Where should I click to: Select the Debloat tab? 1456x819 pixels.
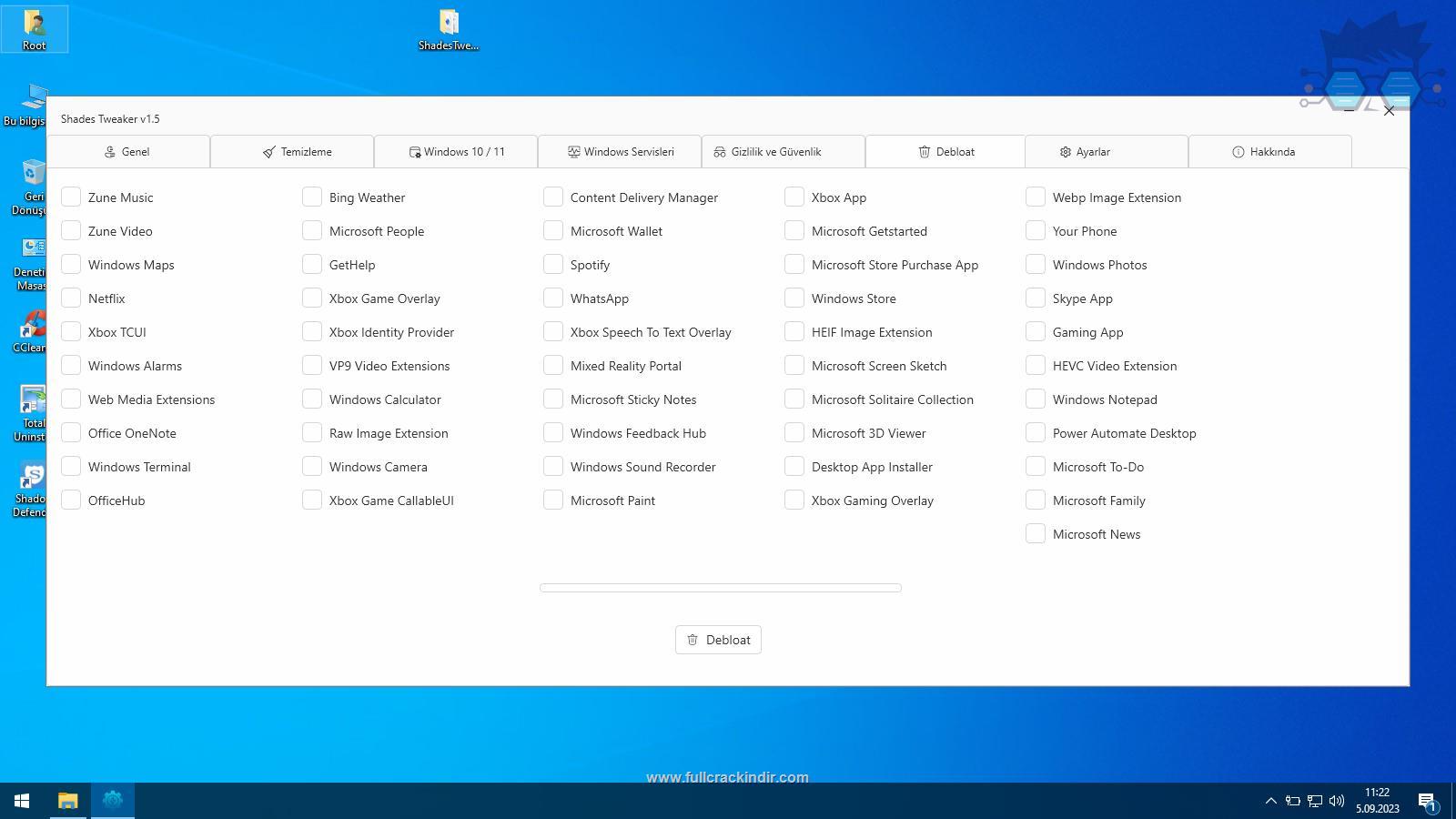[945, 152]
